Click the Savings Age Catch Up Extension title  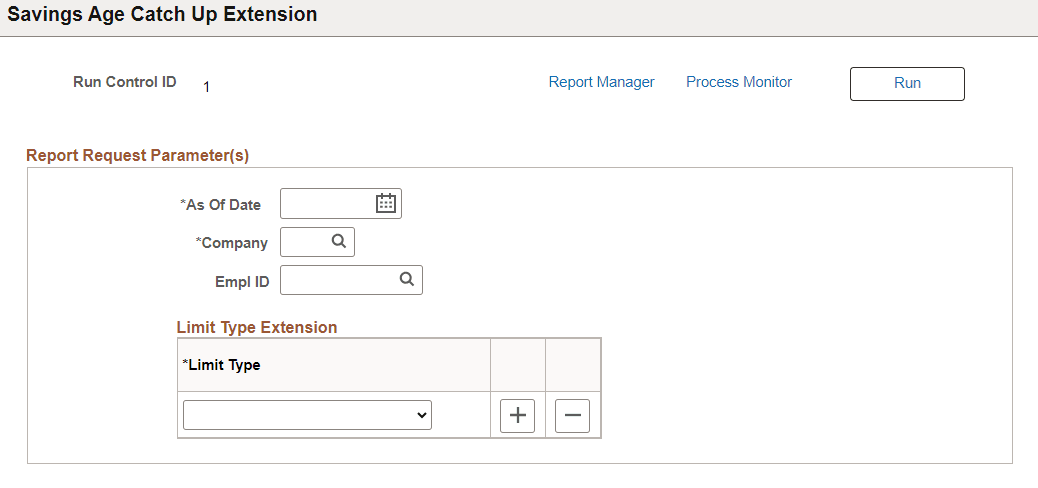(162, 15)
